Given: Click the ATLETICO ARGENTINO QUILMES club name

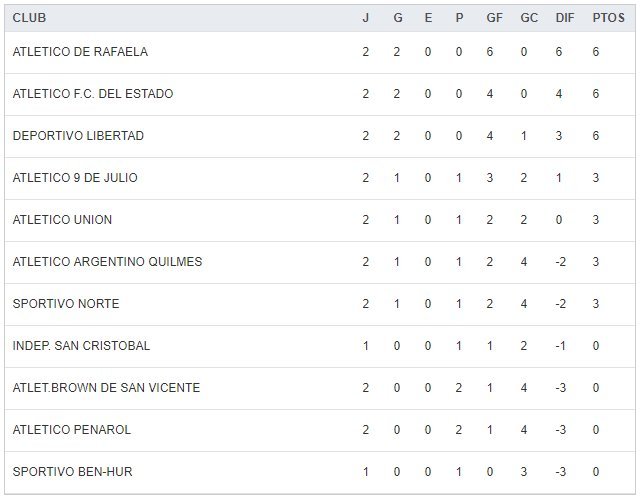Looking at the screenshot, I should point(107,262).
